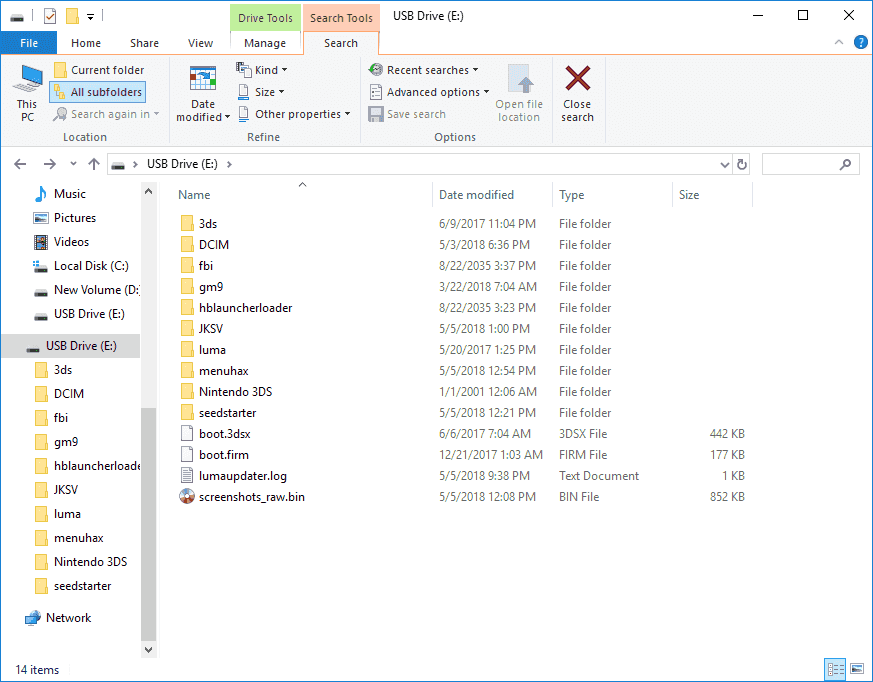Image resolution: width=873 pixels, height=682 pixels.
Task: Click the New folder quick access icon
Action: 72,16
